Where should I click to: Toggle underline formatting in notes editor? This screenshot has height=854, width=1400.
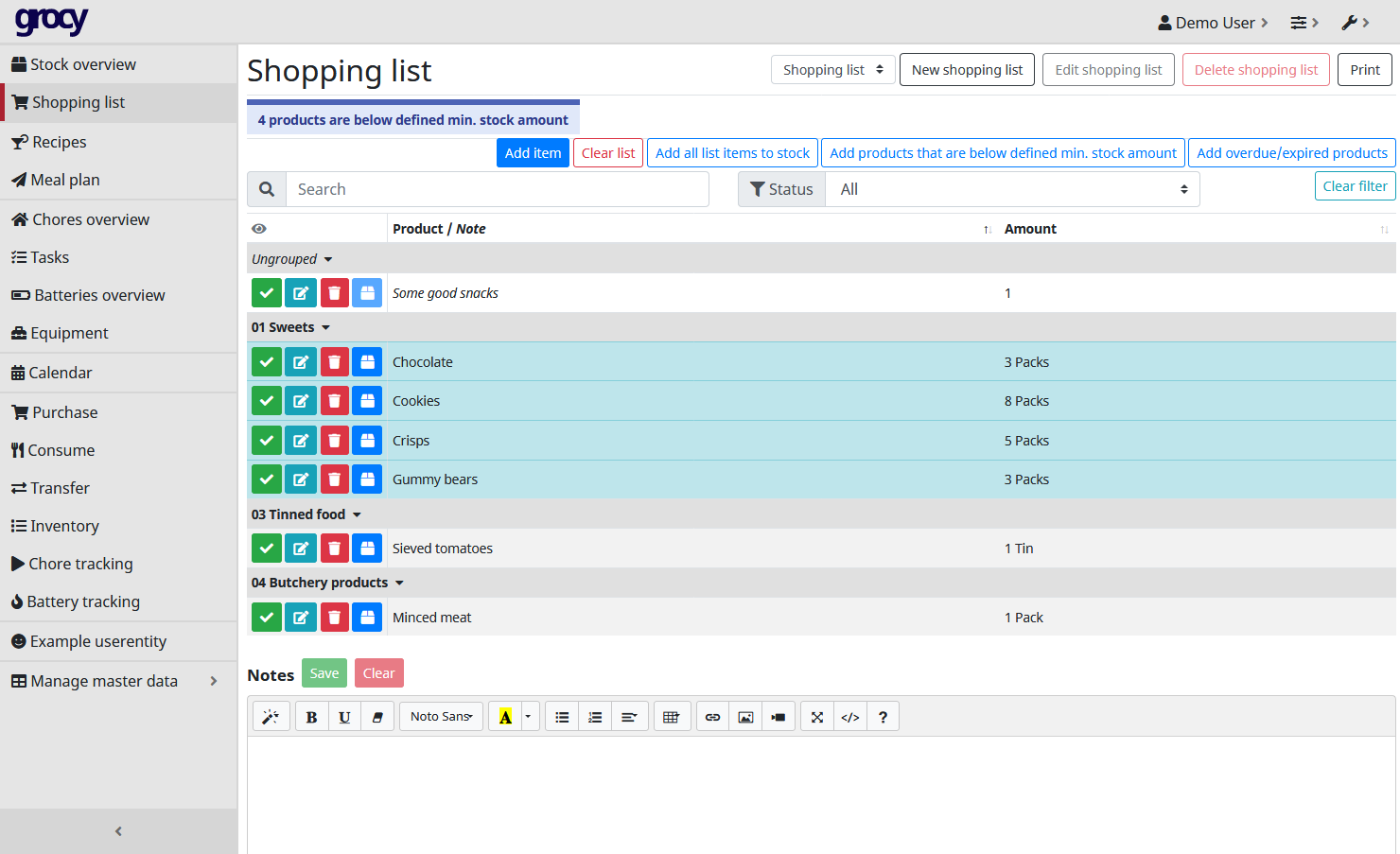(x=344, y=717)
